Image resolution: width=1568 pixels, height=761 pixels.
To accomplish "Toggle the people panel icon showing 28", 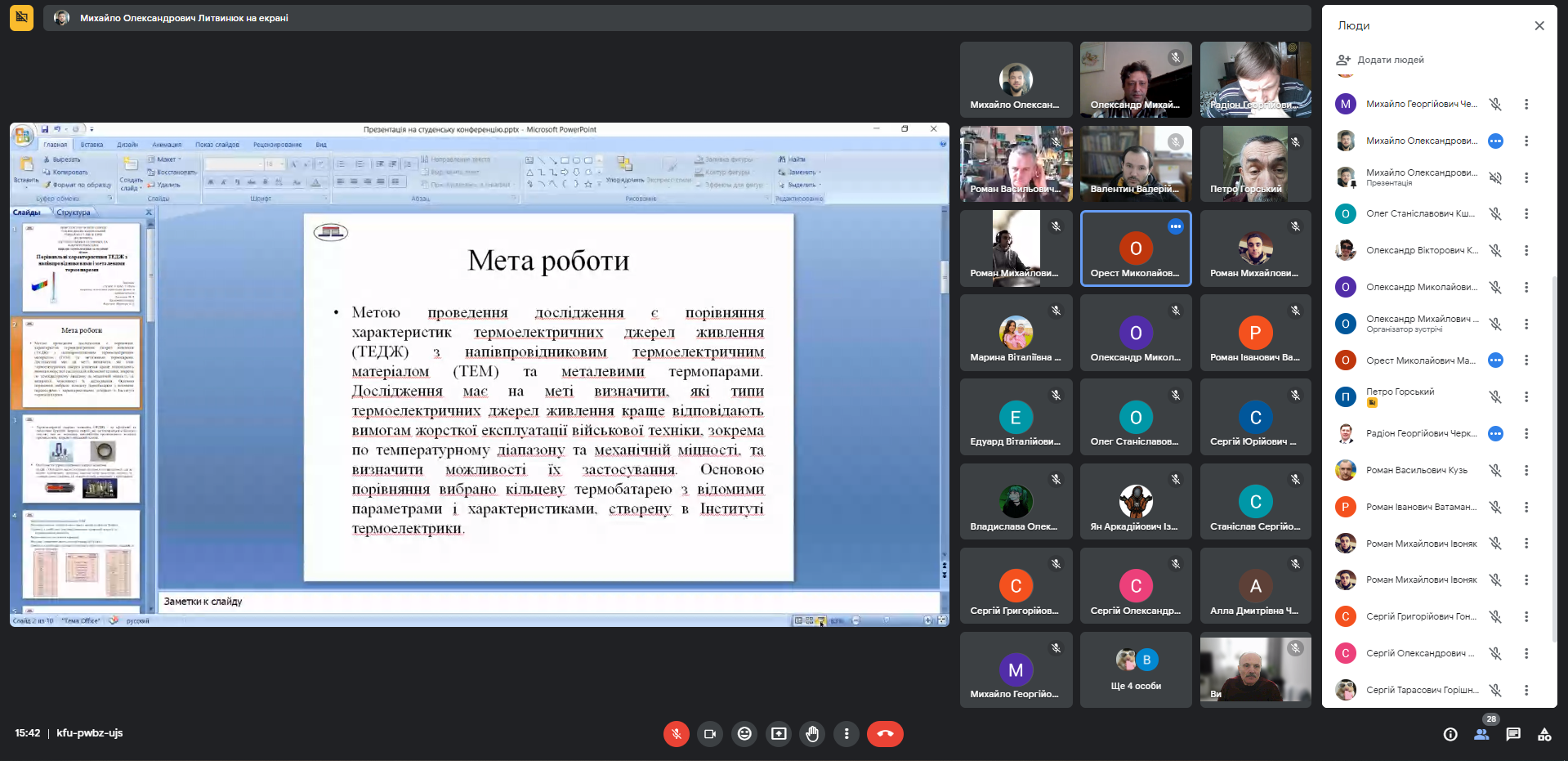I will click(1481, 734).
